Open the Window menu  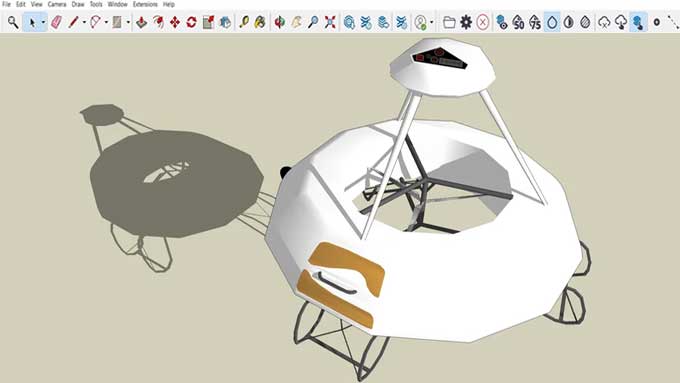[x=117, y=4]
